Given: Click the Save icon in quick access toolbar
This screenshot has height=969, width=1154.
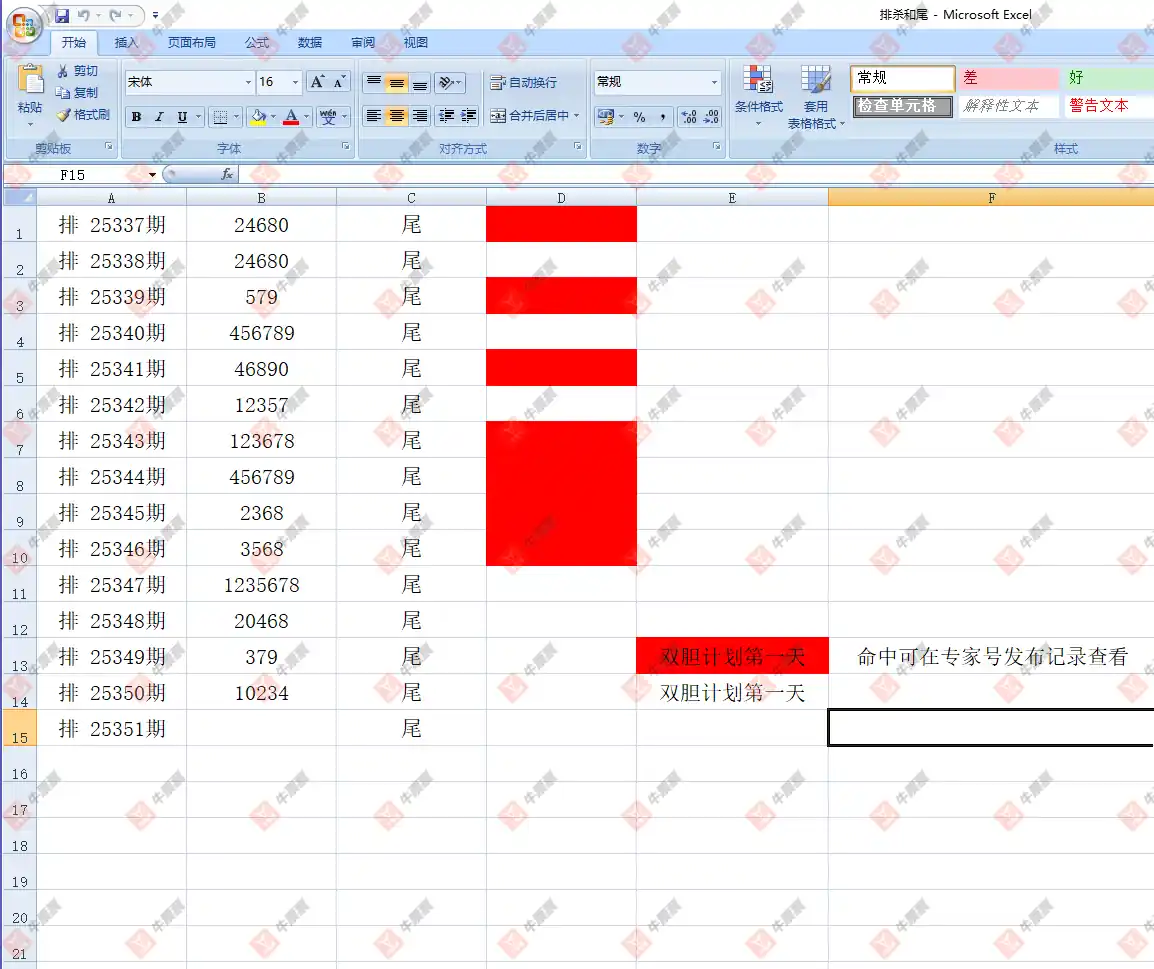Looking at the screenshot, I should coord(62,16).
